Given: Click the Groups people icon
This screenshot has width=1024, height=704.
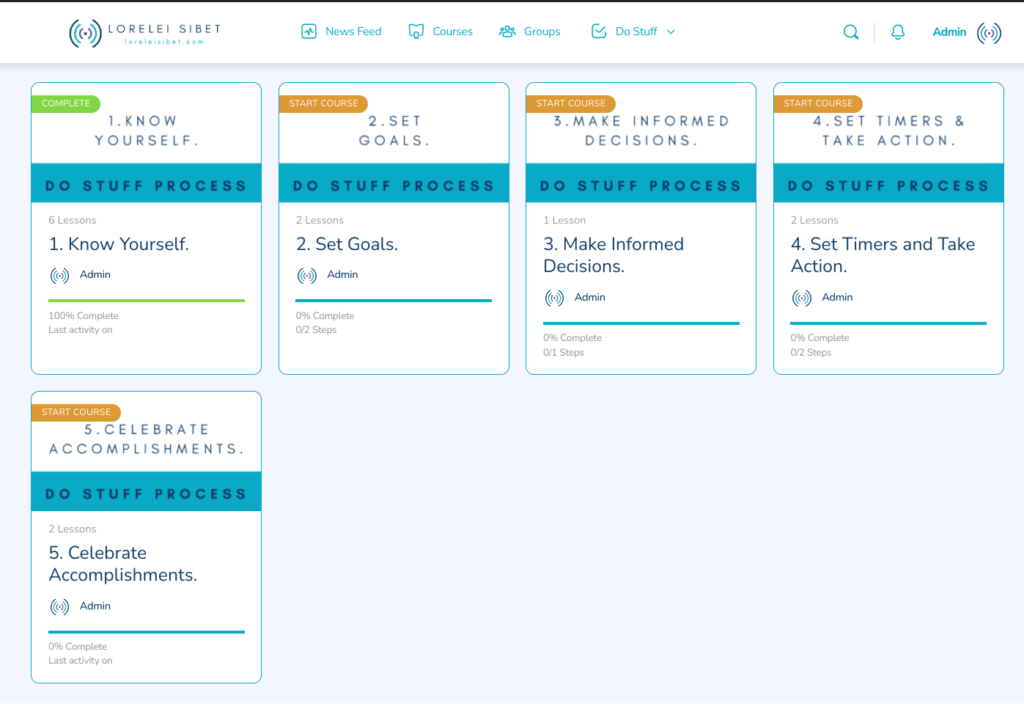Looking at the screenshot, I should point(507,31).
